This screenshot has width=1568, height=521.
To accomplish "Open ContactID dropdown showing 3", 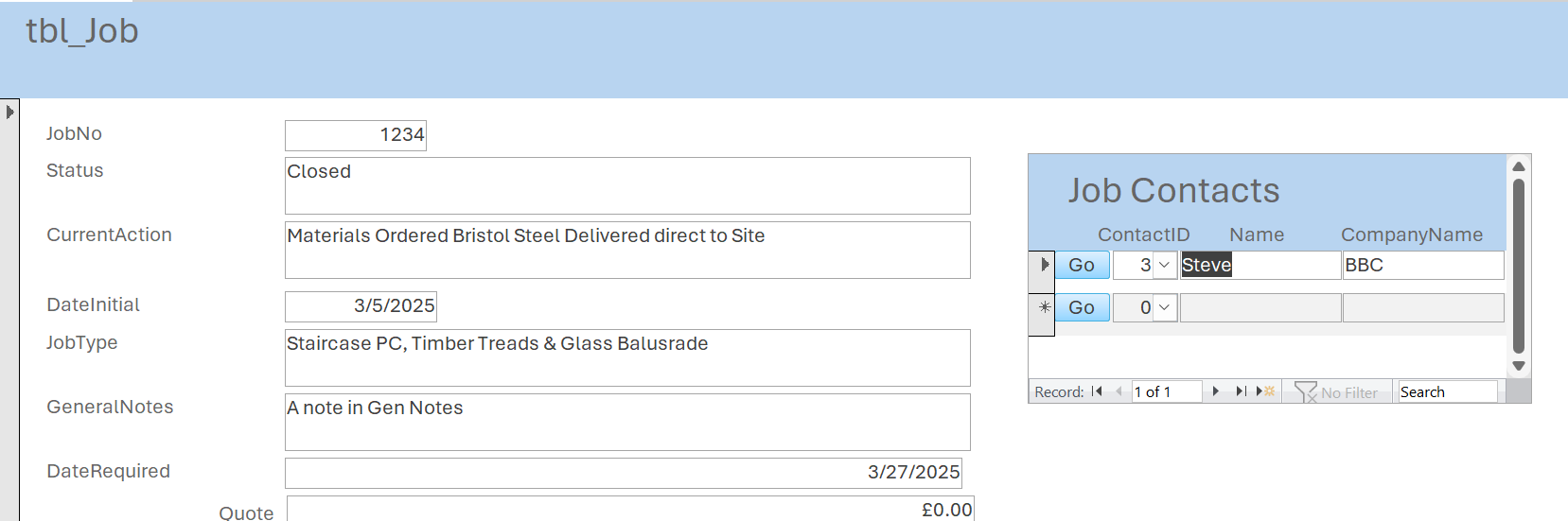I will pos(1165,265).
